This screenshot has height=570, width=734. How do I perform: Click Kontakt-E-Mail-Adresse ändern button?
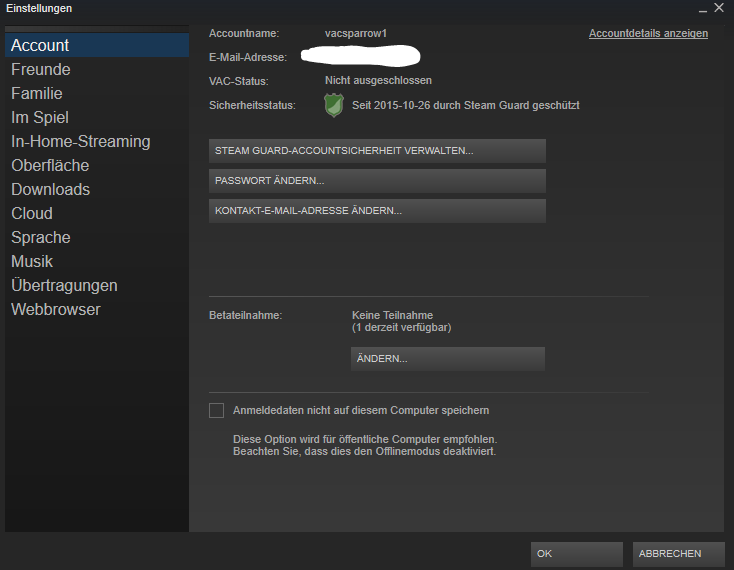tap(377, 211)
